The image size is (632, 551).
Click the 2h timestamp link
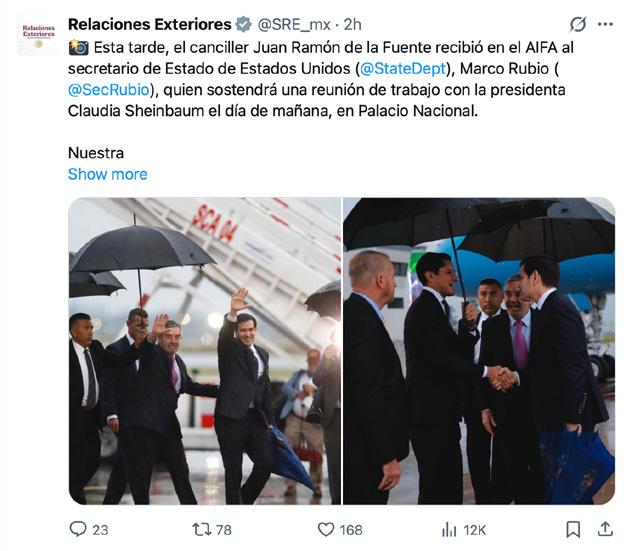tap(352, 25)
